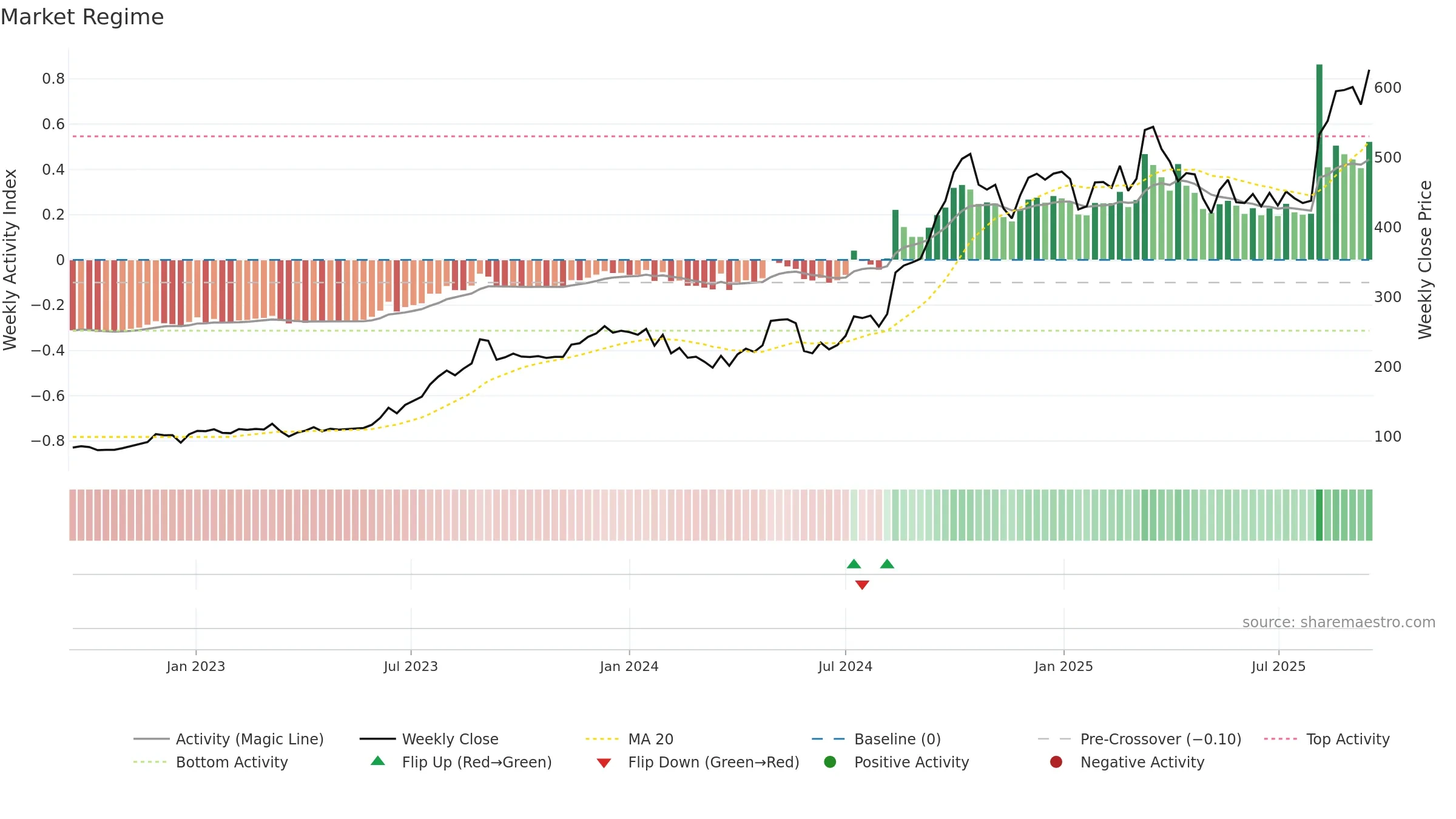Click the green triangle icon in Flip Up legend
This screenshot has width=1456, height=819.
tap(378, 761)
